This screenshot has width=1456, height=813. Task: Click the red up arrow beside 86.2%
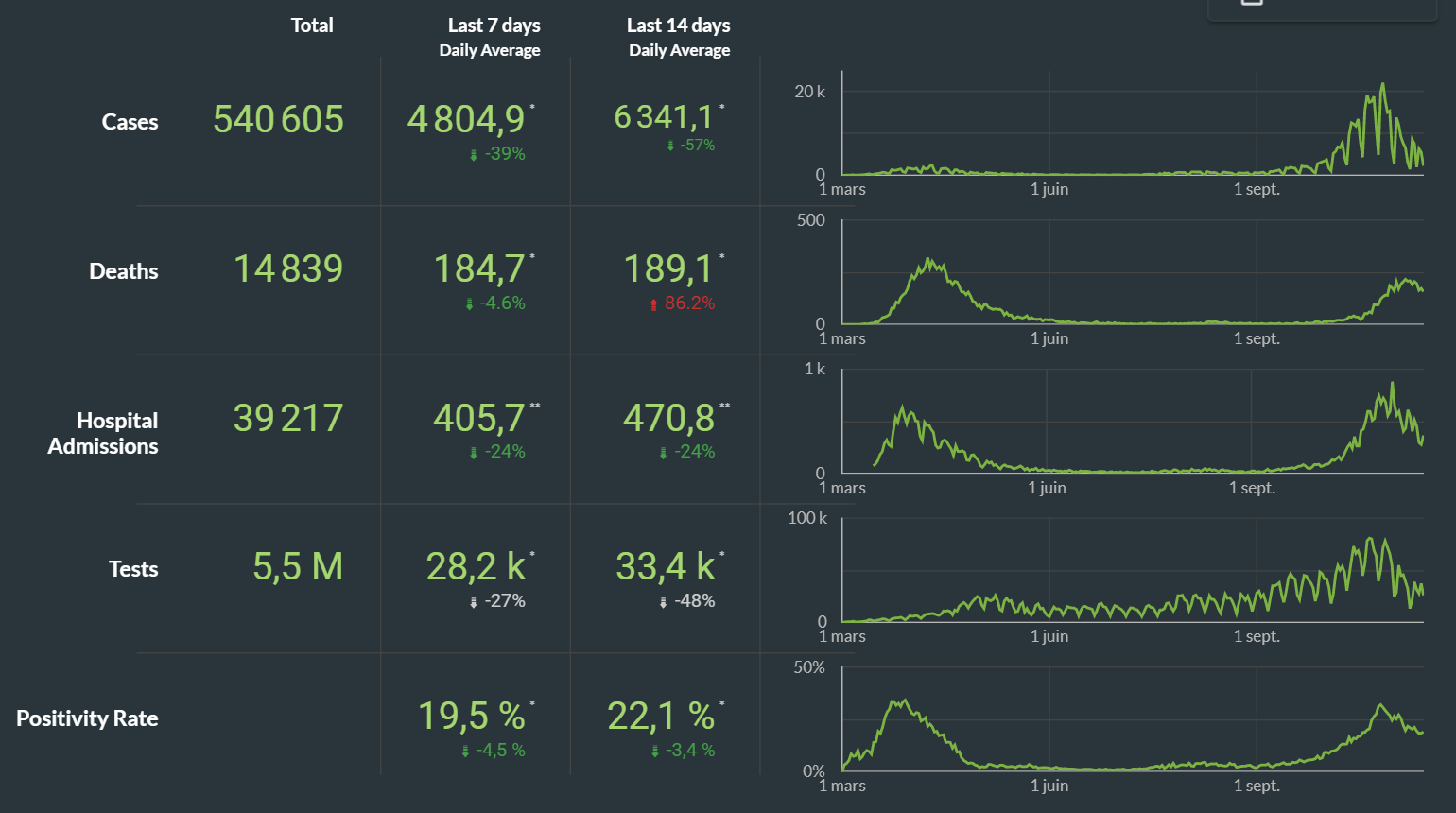(x=653, y=304)
